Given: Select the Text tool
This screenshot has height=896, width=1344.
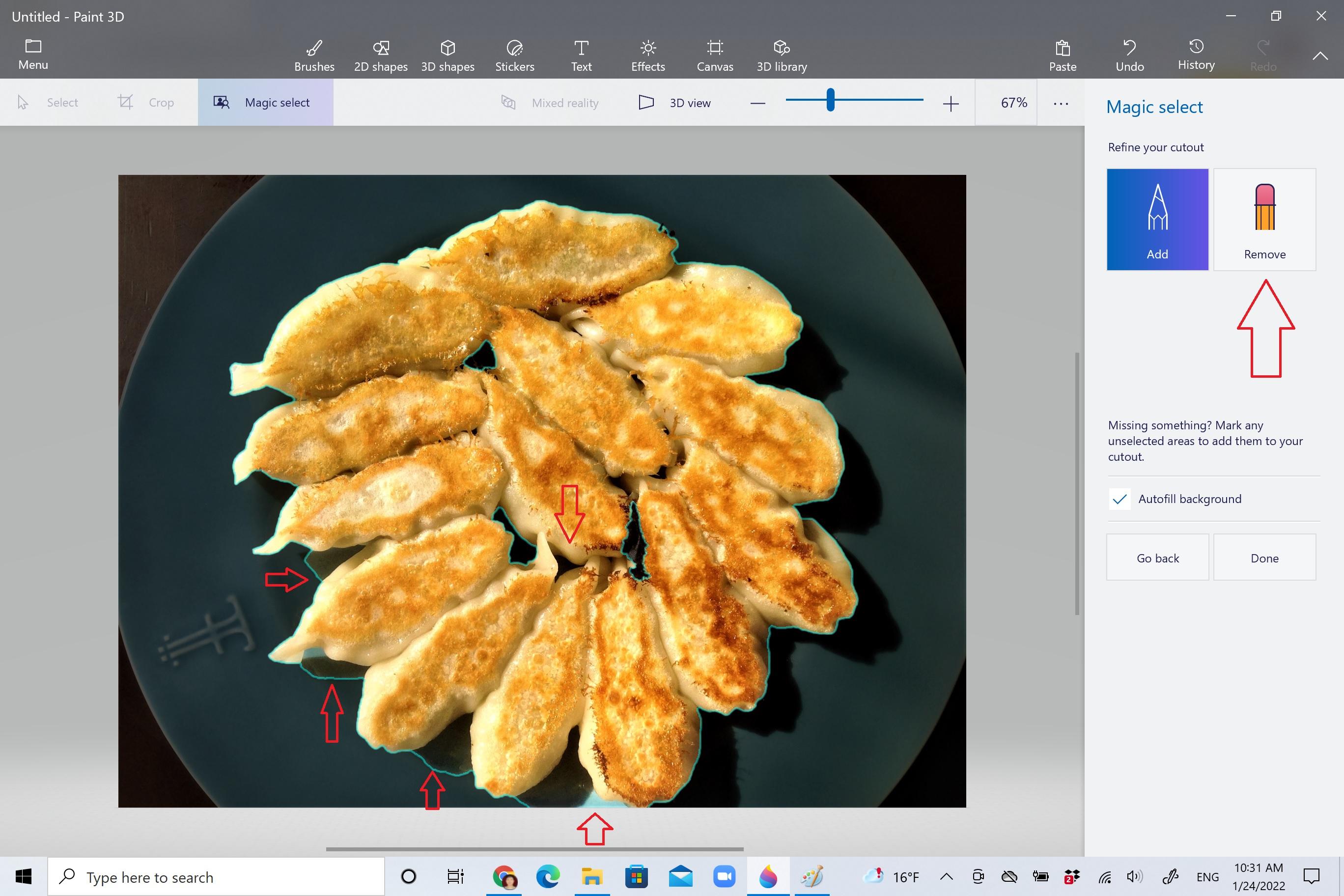Looking at the screenshot, I should (581, 55).
